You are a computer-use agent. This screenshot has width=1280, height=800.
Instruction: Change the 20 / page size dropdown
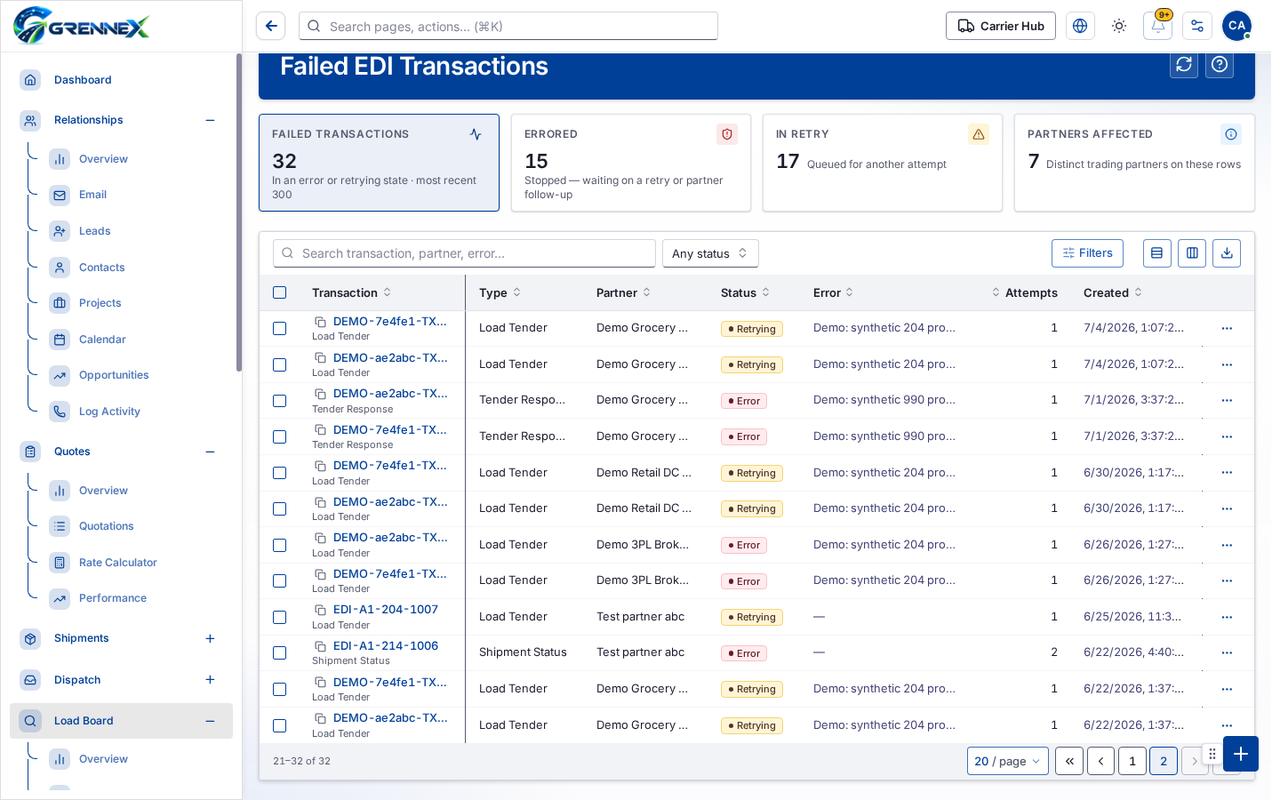click(x=1007, y=761)
